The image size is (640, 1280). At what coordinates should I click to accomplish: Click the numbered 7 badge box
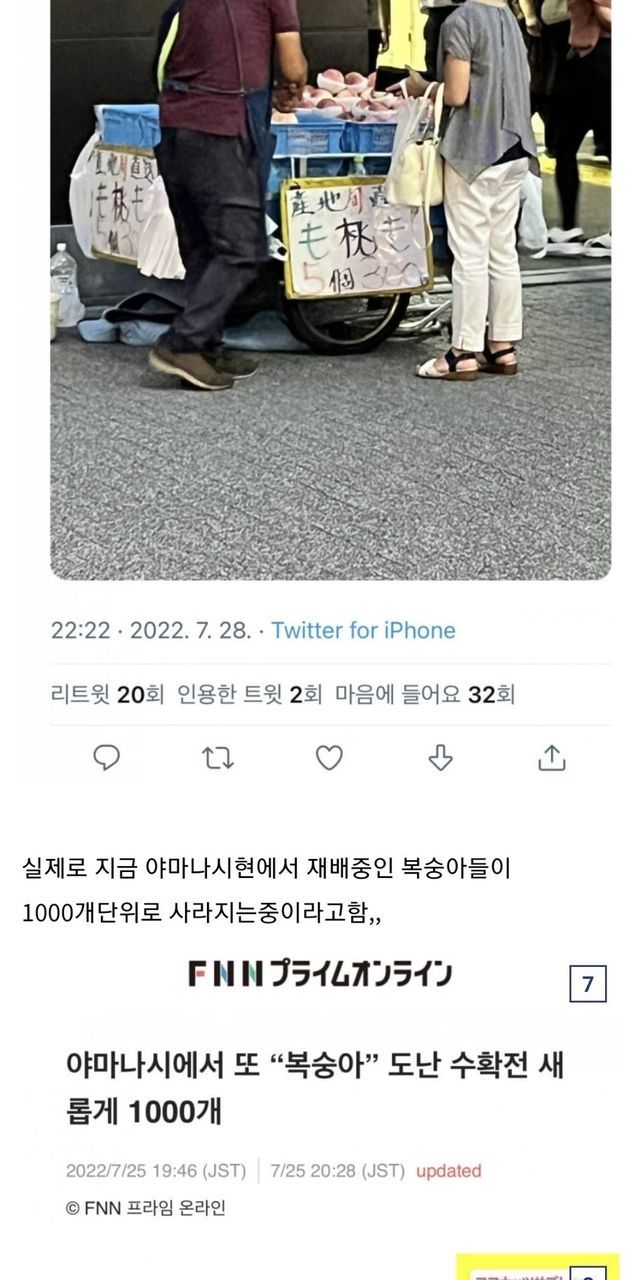[588, 985]
